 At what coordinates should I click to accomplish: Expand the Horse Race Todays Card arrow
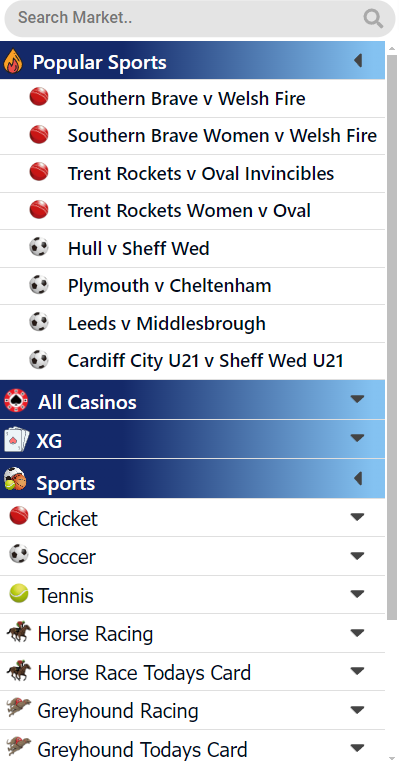point(357,671)
